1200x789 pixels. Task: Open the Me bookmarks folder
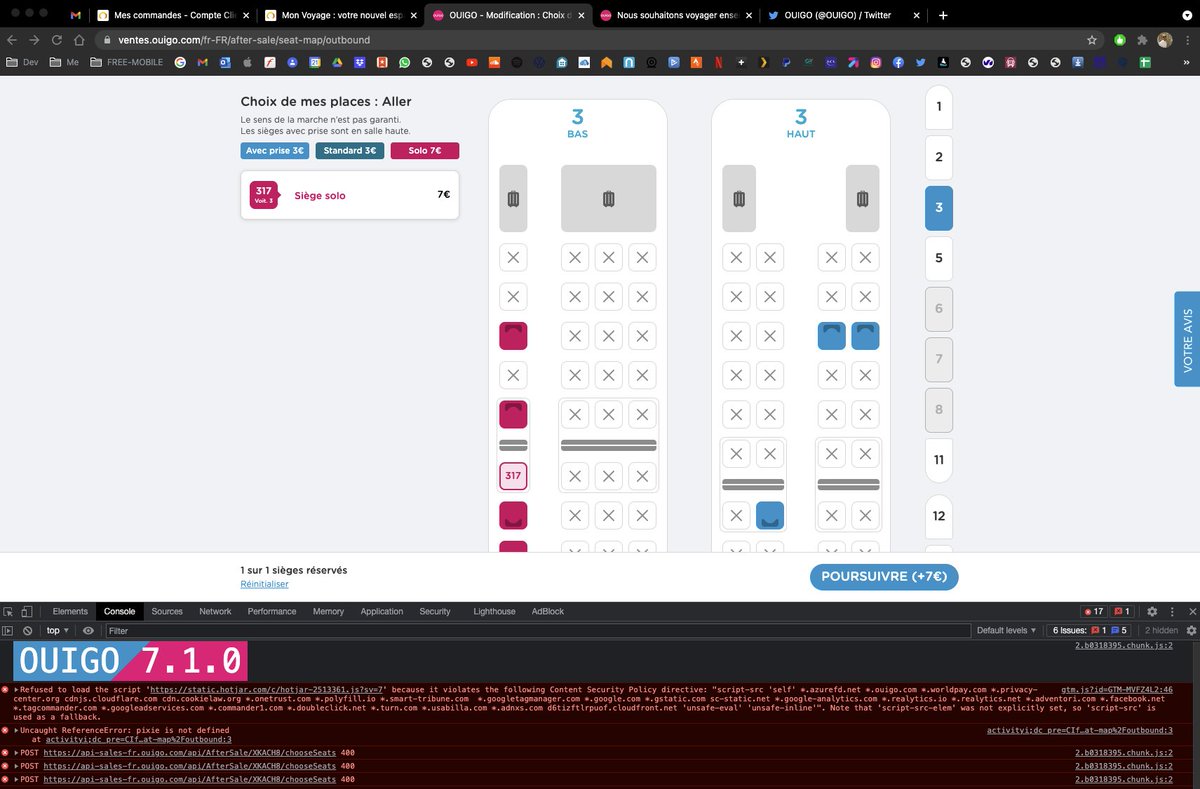64,62
